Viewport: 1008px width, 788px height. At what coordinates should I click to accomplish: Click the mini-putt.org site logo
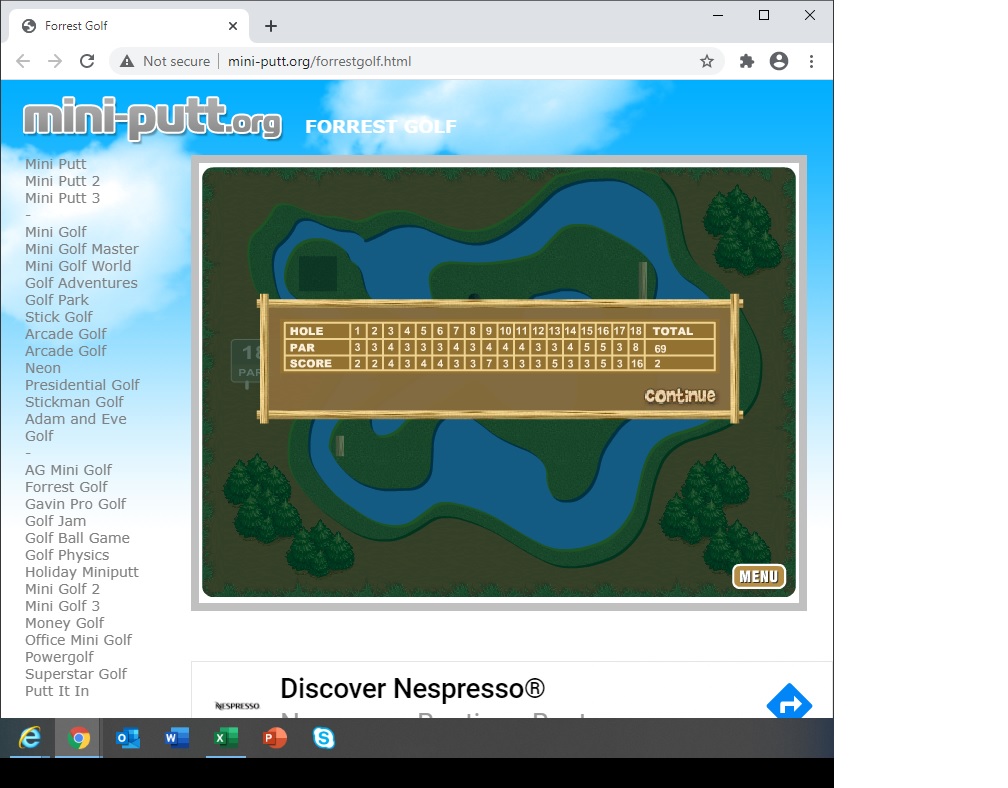point(152,120)
